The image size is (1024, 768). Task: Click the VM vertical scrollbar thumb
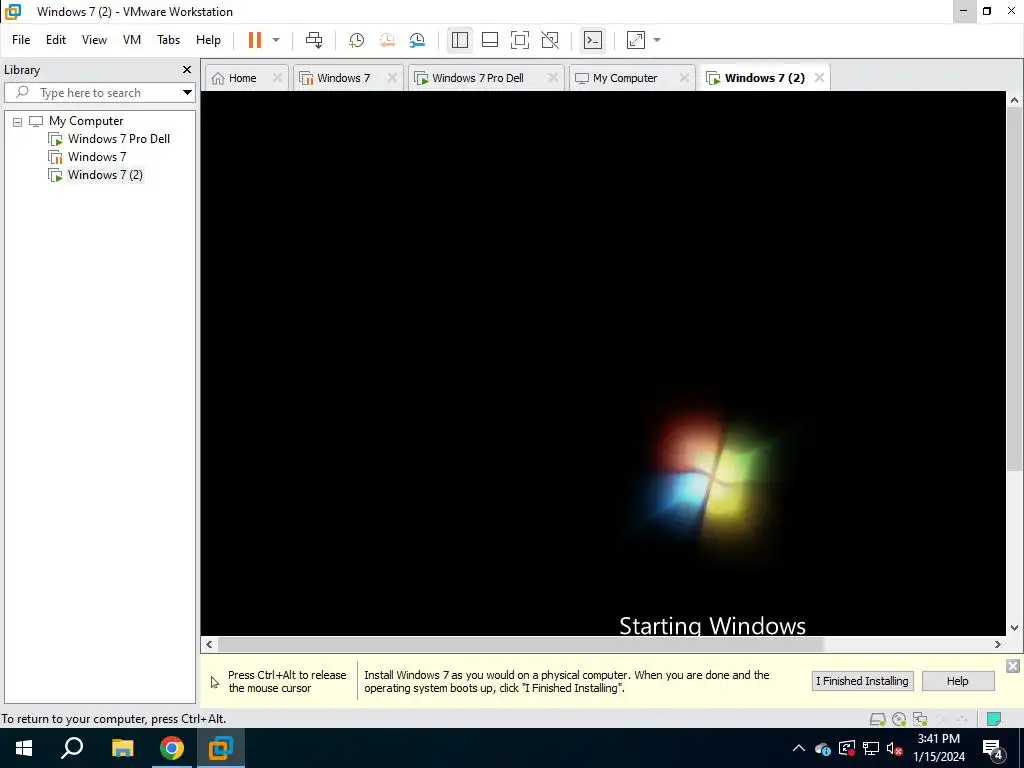tap(1014, 289)
